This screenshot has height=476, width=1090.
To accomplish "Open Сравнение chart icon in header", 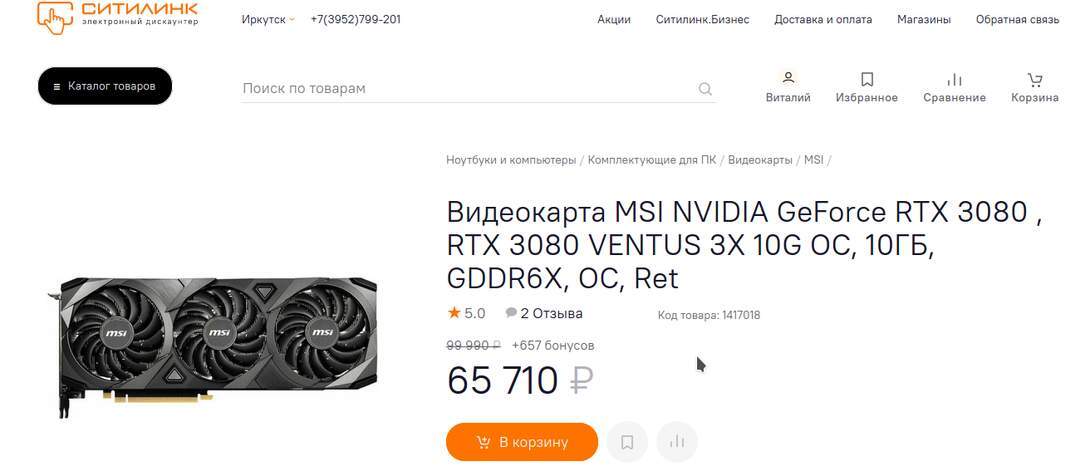I will (954, 79).
